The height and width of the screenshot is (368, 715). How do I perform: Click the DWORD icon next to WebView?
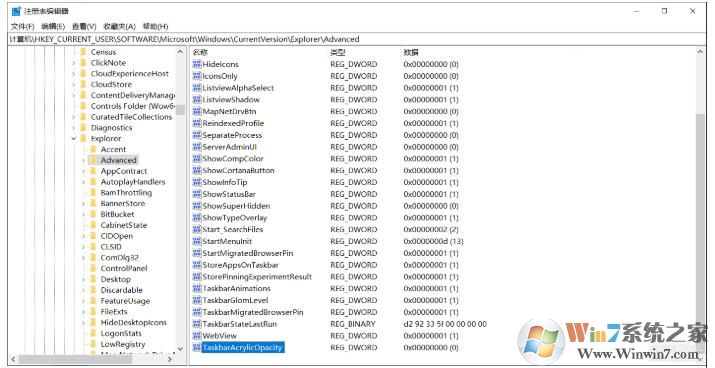(197, 336)
